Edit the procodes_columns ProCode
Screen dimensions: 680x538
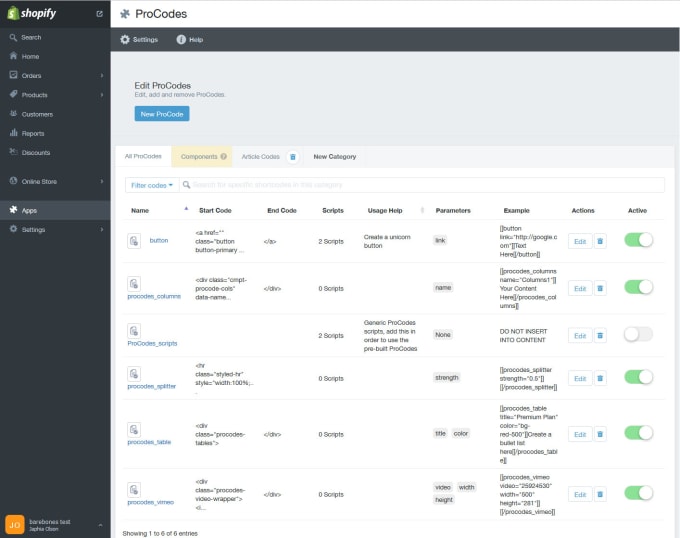pos(580,288)
